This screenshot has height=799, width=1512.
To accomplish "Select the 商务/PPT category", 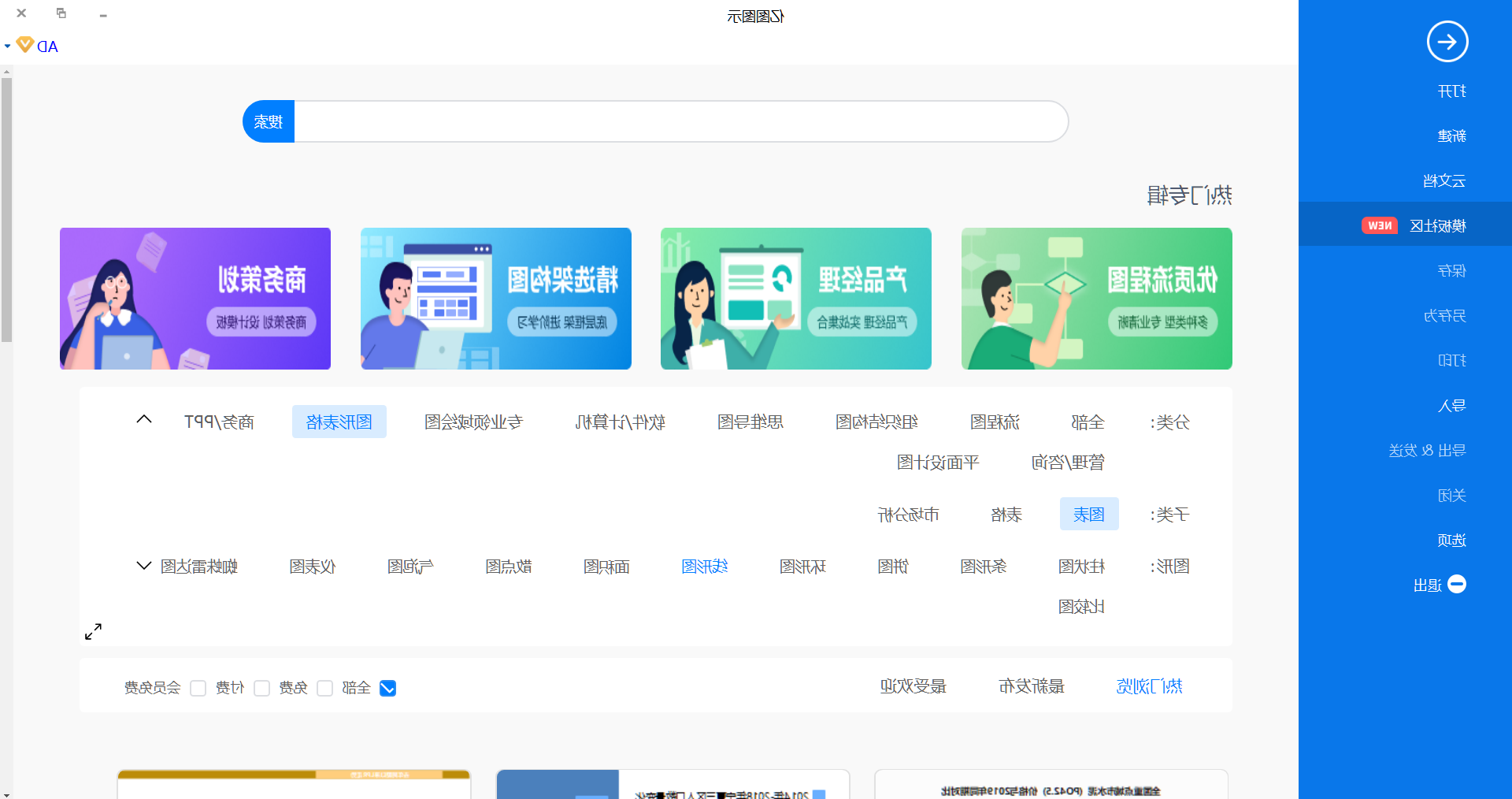I will tap(219, 422).
